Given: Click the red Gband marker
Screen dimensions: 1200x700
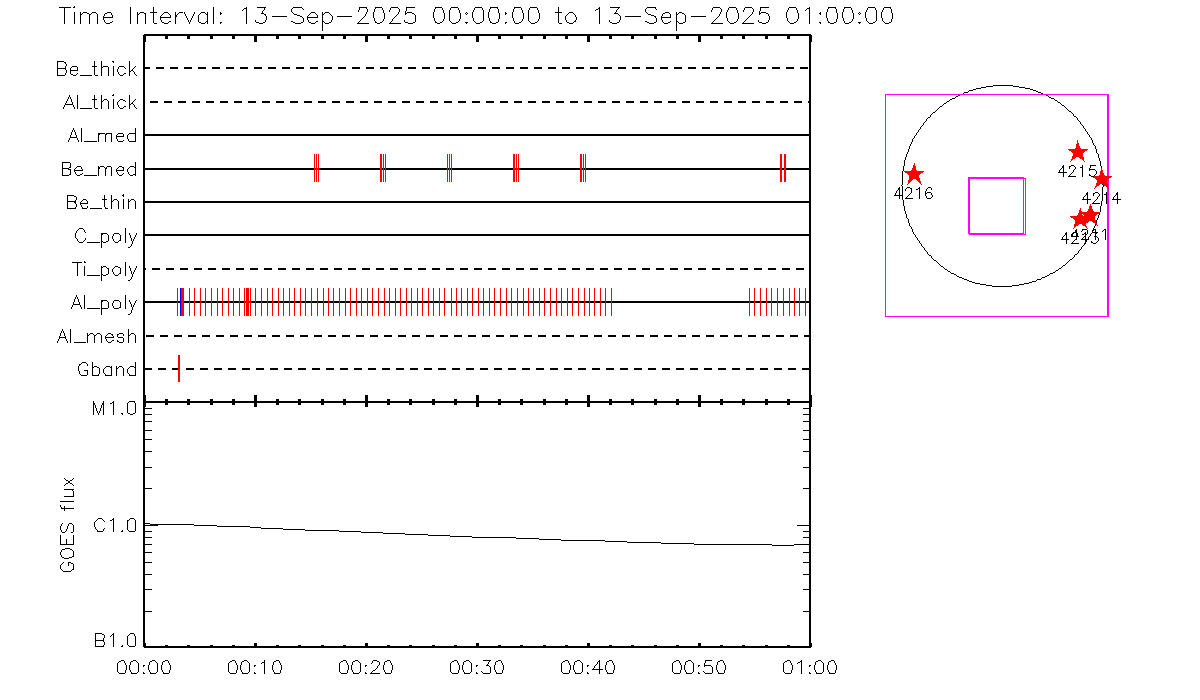Looking at the screenshot, I should click(179, 369).
